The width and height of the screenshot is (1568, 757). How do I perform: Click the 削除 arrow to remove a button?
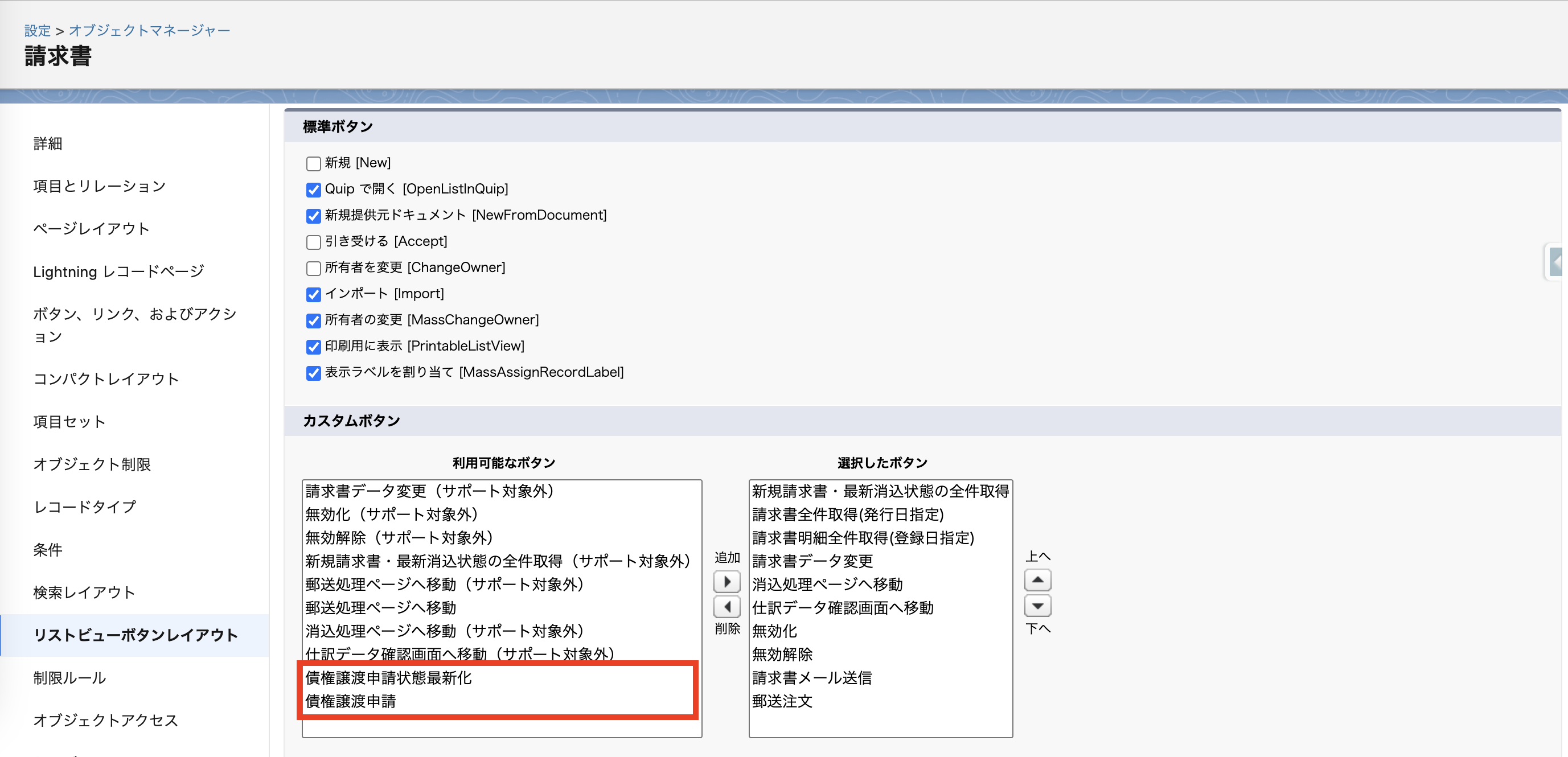tap(727, 607)
